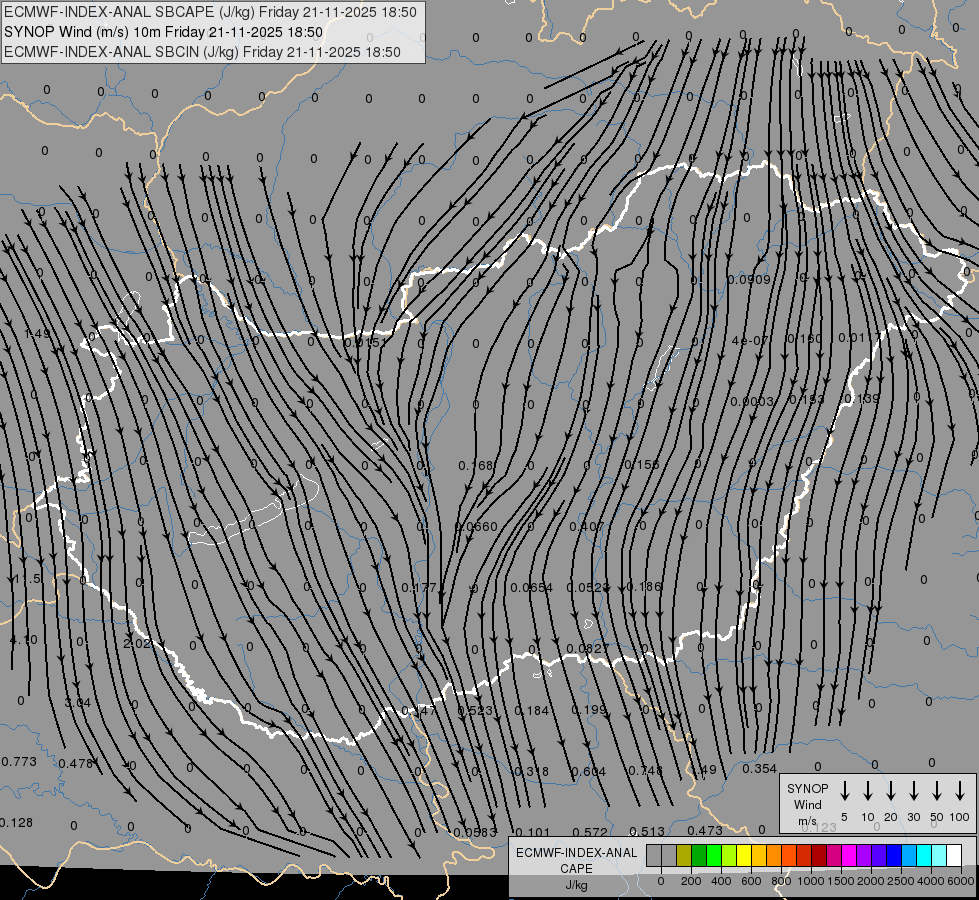Click the 0.572 grid value
Image resolution: width=979 pixels, height=900 pixels.
[589, 832]
